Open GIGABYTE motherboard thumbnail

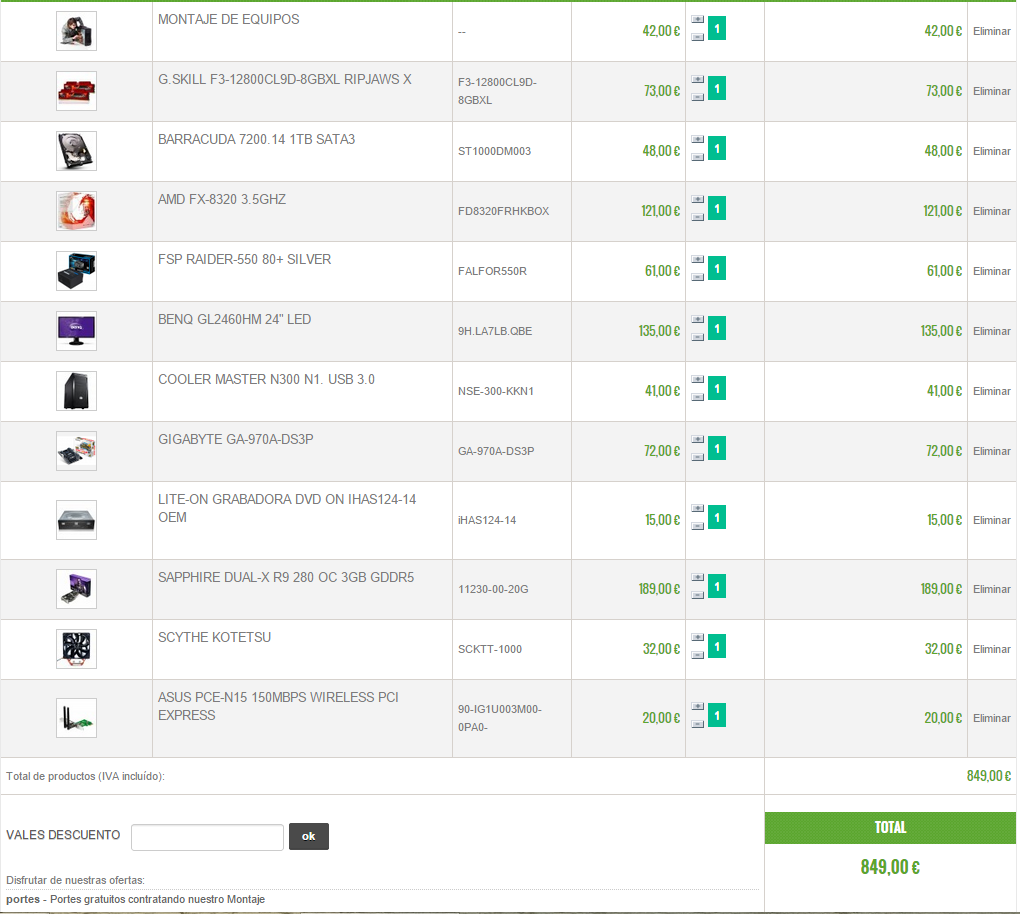(x=76, y=450)
